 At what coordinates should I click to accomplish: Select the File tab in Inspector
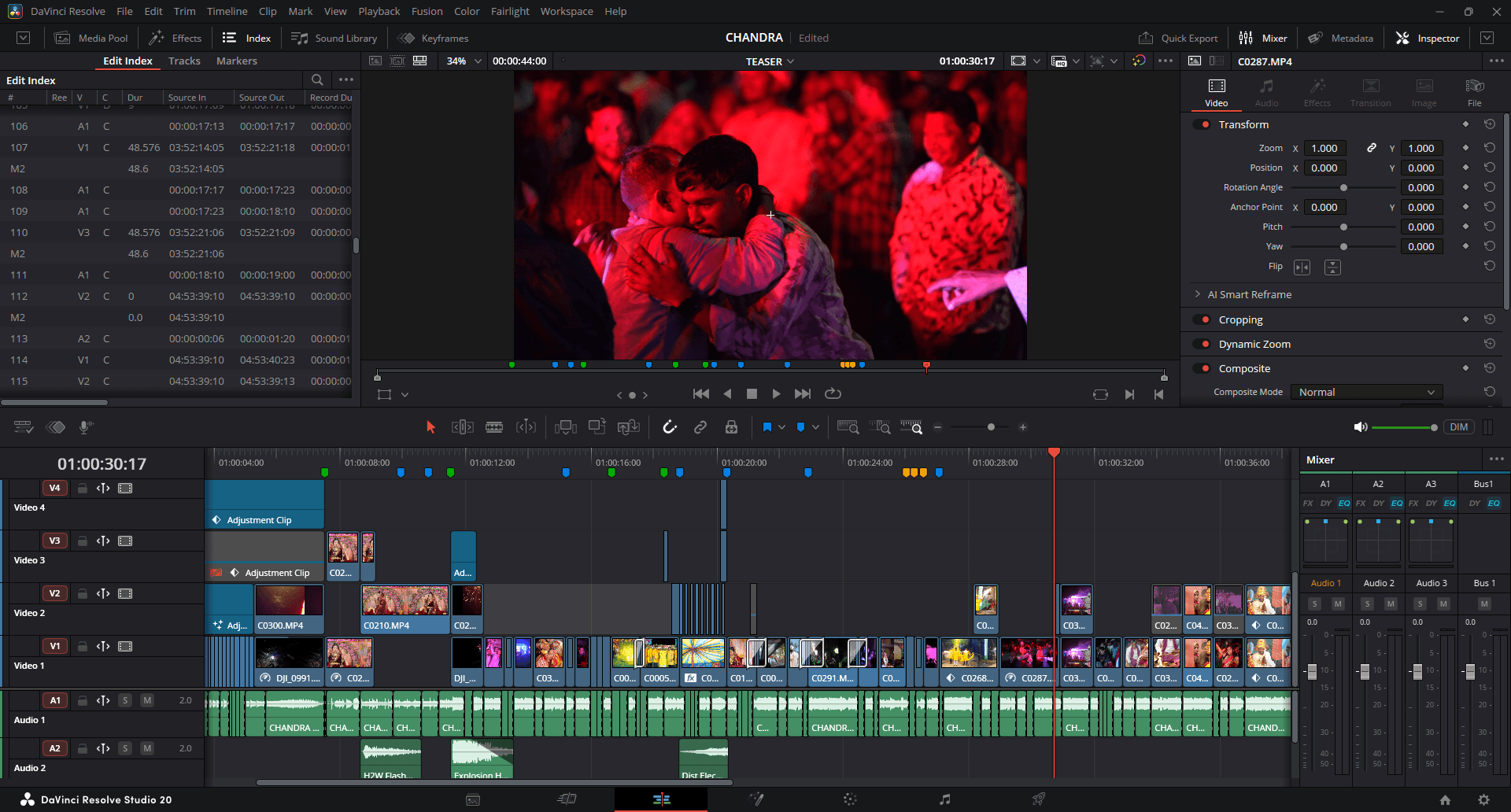tap(1474, 92)
